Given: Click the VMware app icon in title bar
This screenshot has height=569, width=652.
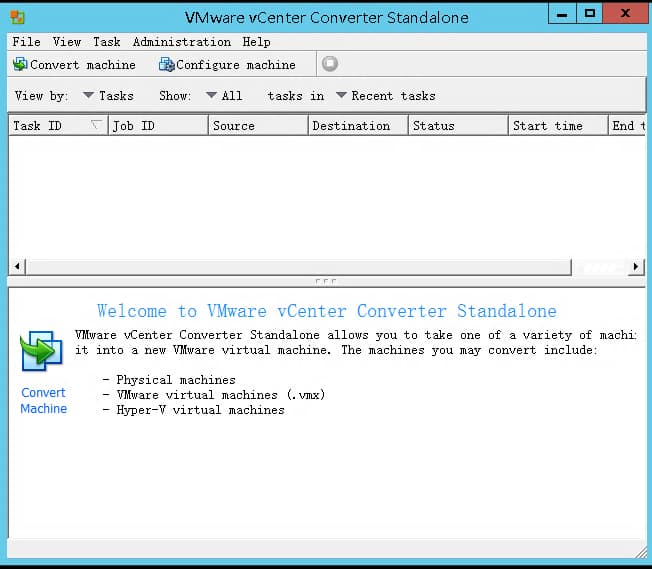Looking at the screenshot, I should [17, 17].
